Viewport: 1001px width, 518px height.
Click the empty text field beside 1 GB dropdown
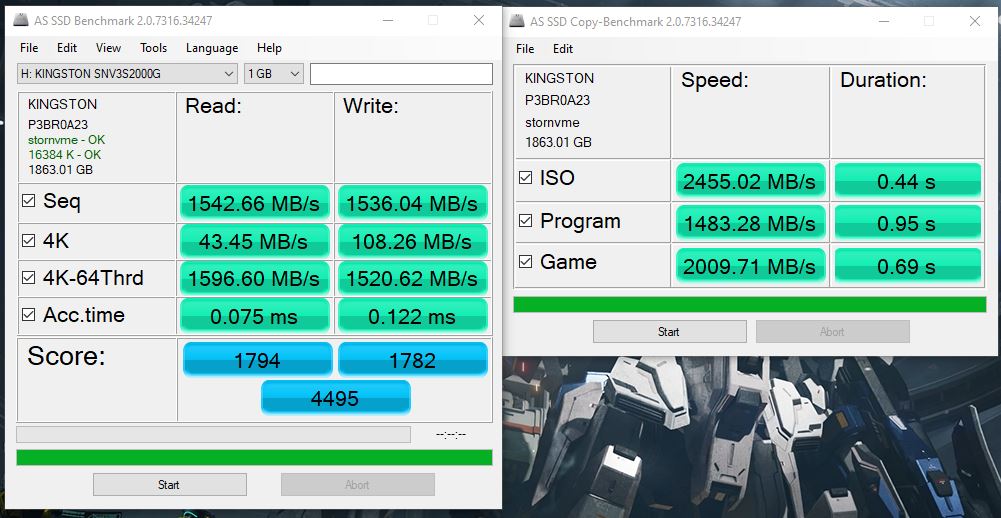click(x=401, y=74)
